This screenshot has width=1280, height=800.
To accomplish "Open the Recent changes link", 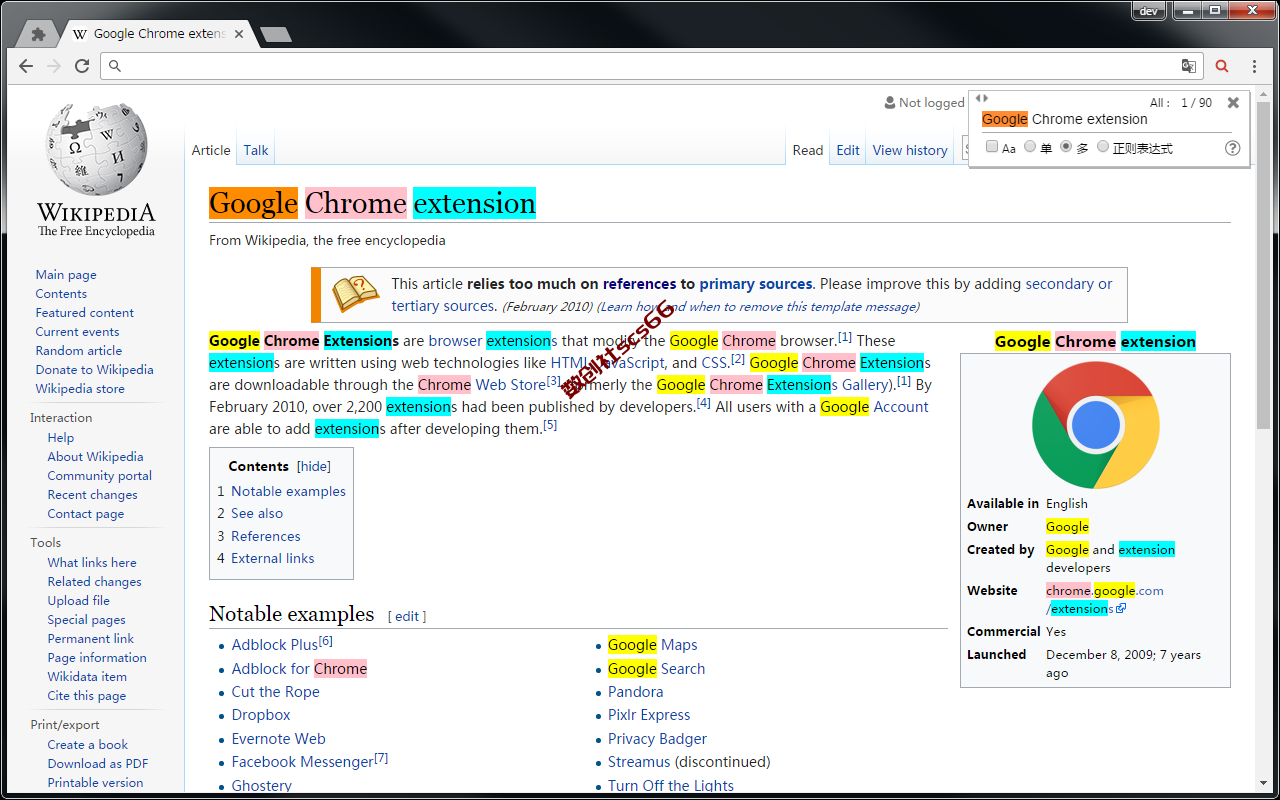I will [x=93, y=494].
